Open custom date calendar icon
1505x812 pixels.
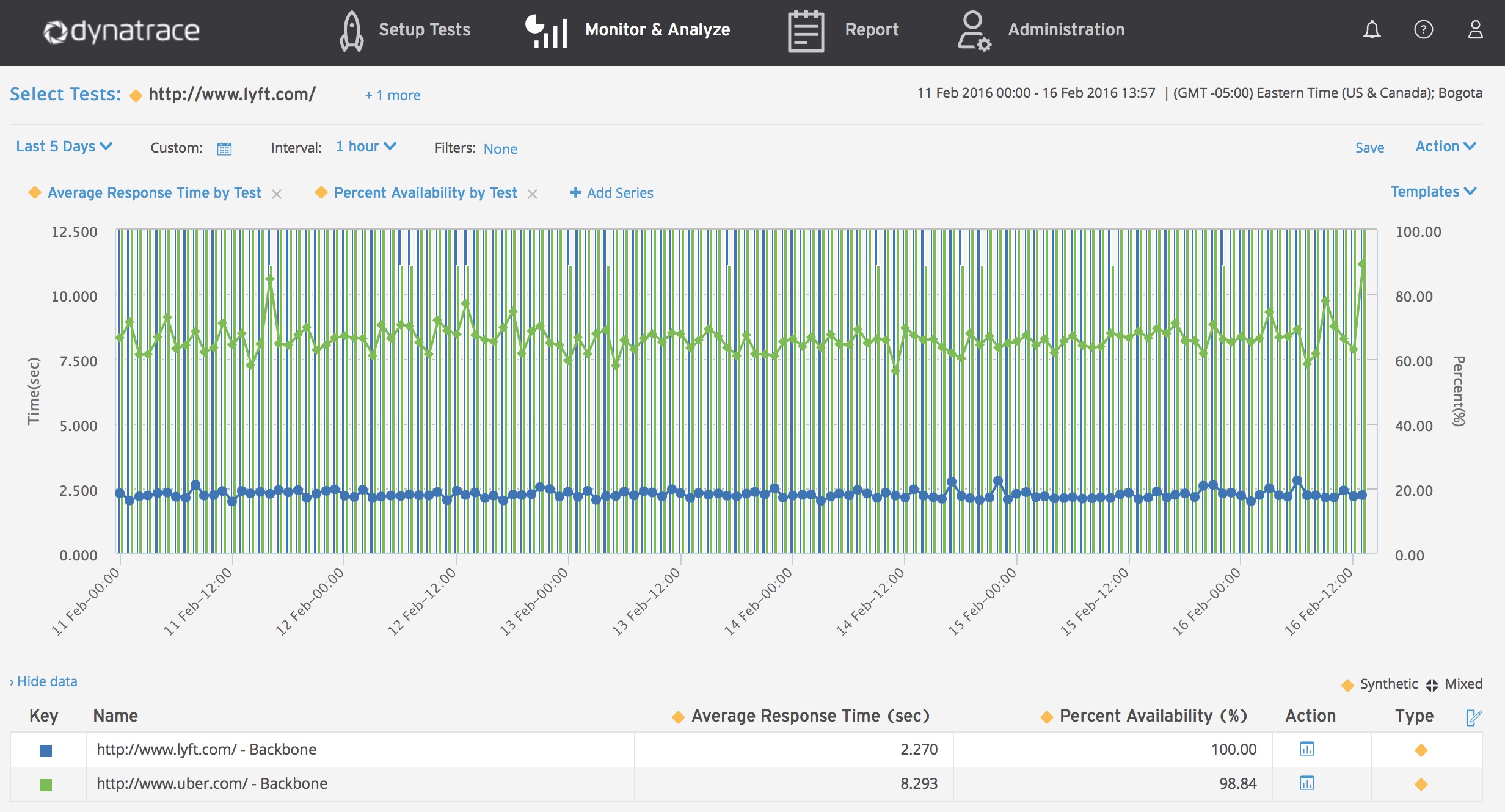click(224, 148)
